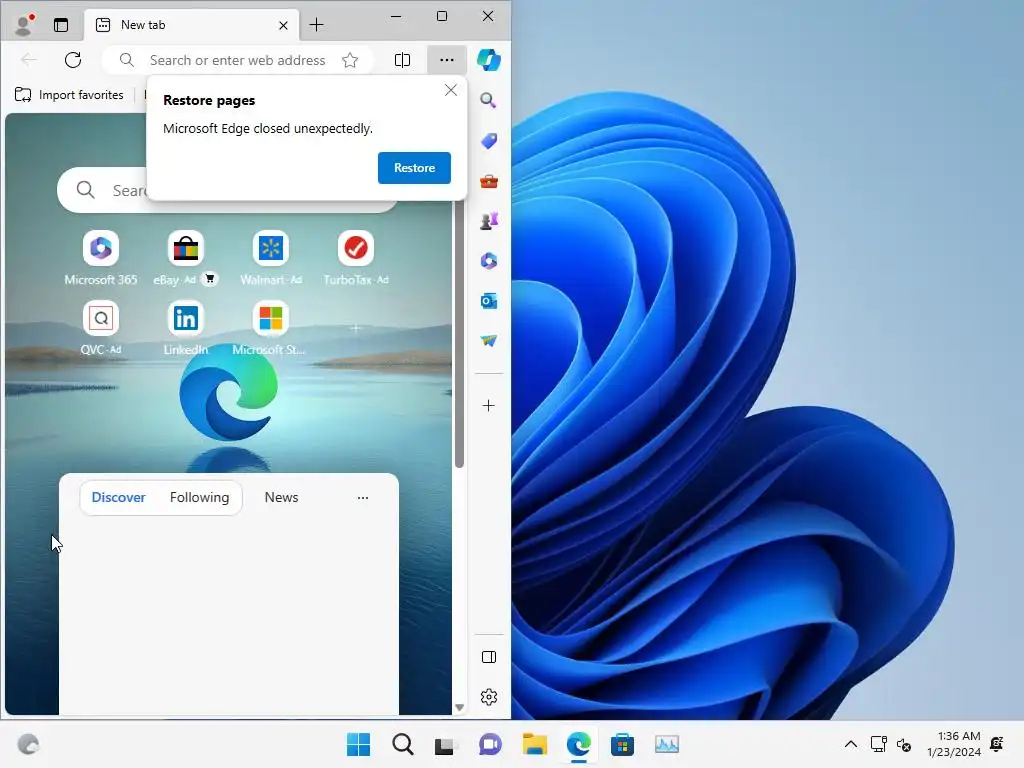Open sidebar Games chess icon
The width and height of the screenshot is (1024, 768).
[488, 221]
